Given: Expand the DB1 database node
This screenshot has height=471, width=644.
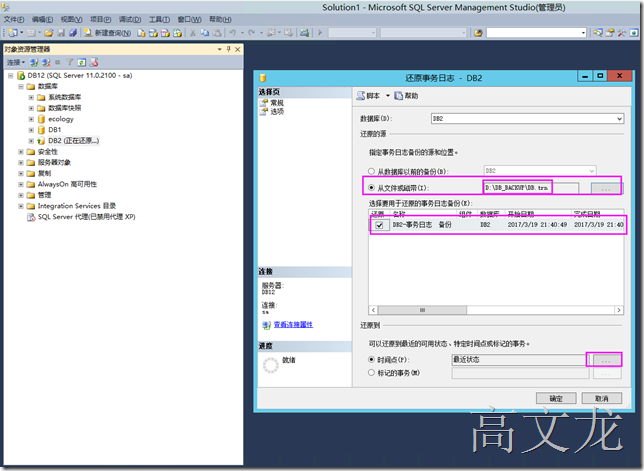Looking at the screenshot, I should click(31, 130).
